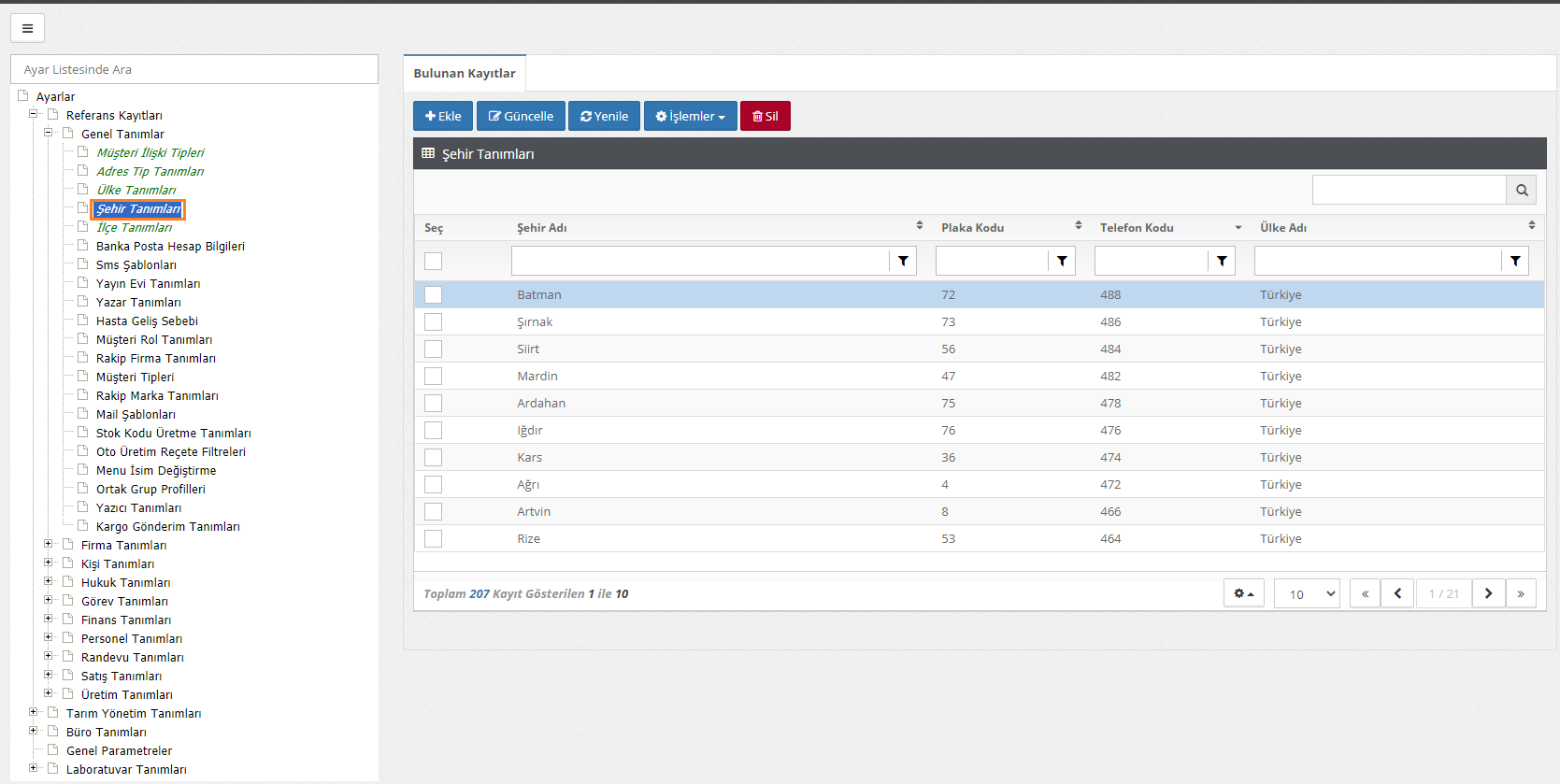Viewport: 1560px width, 784px height.
Task: Open the İşlemler dropdown
Action: tap(690, 116)
